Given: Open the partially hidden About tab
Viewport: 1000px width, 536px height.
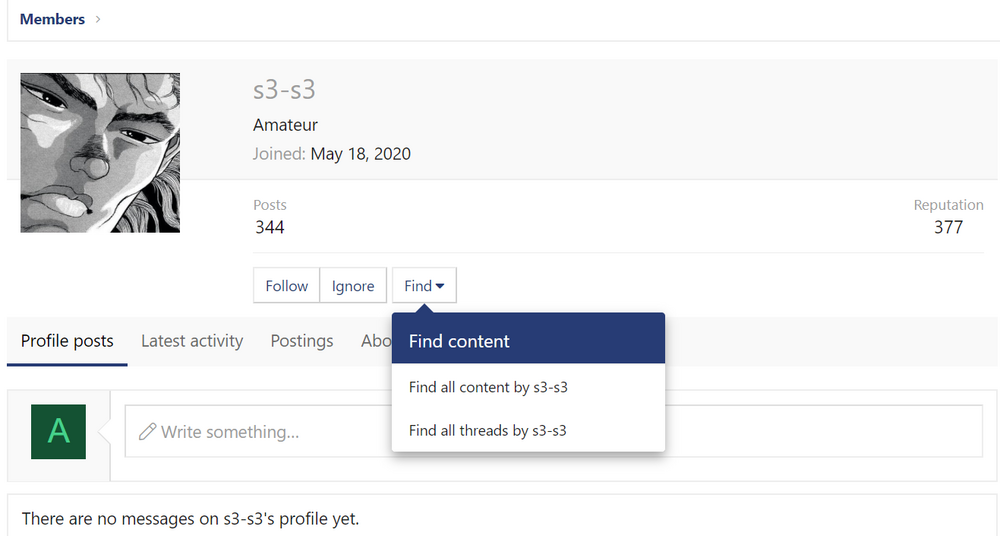Looking at the screenshot, I should pyautogui.click(x=375, y=341).
